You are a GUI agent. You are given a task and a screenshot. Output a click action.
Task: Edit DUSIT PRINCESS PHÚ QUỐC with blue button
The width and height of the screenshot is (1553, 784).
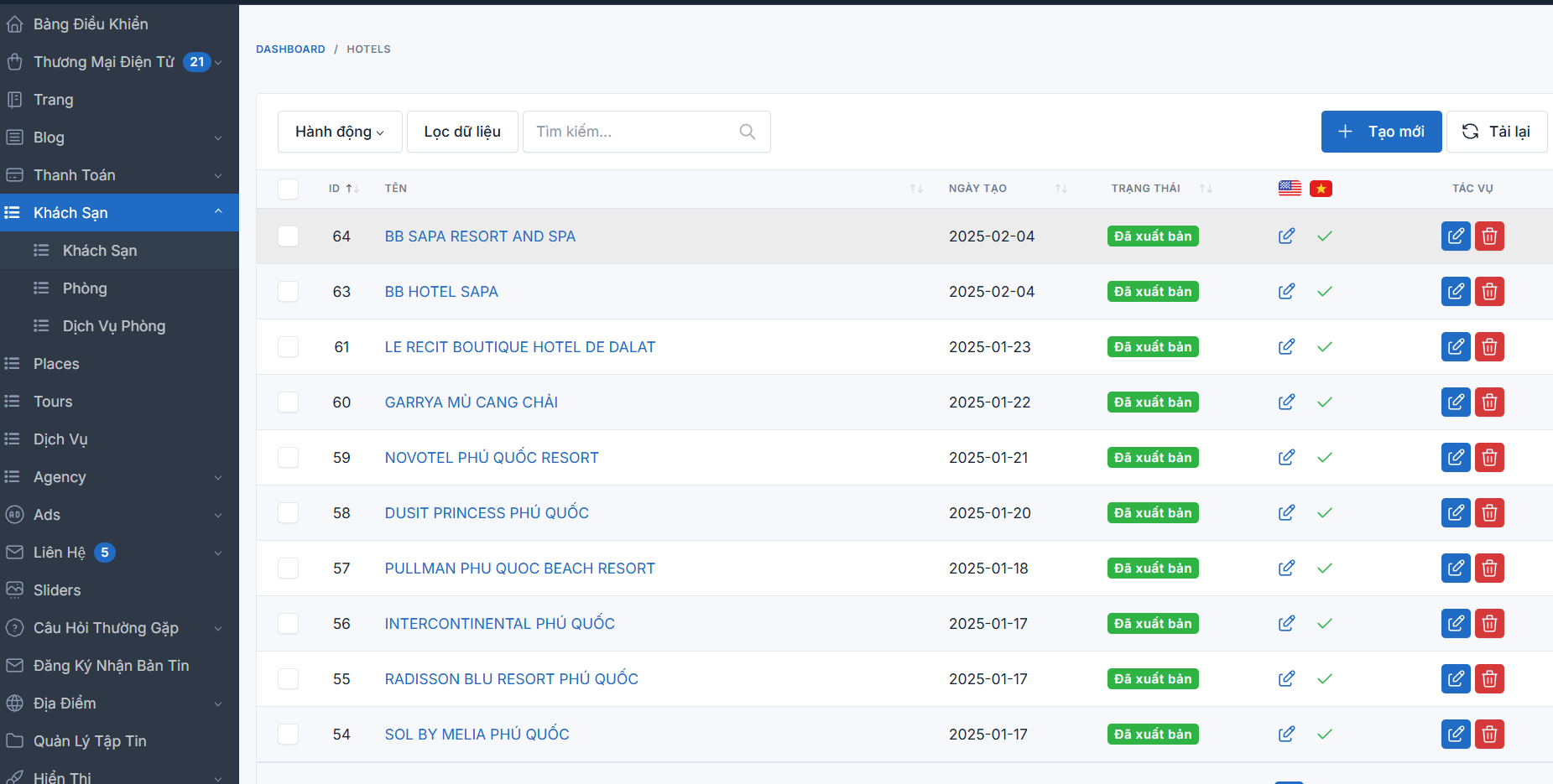(x=1456, y=513)
